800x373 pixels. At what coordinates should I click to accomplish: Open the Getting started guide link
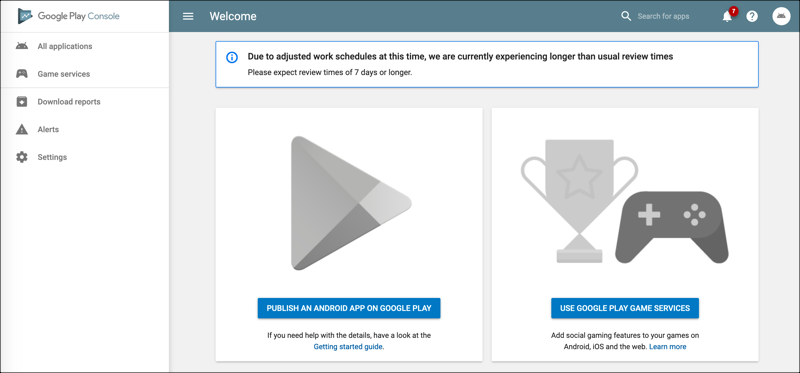(x=348, y=346)
